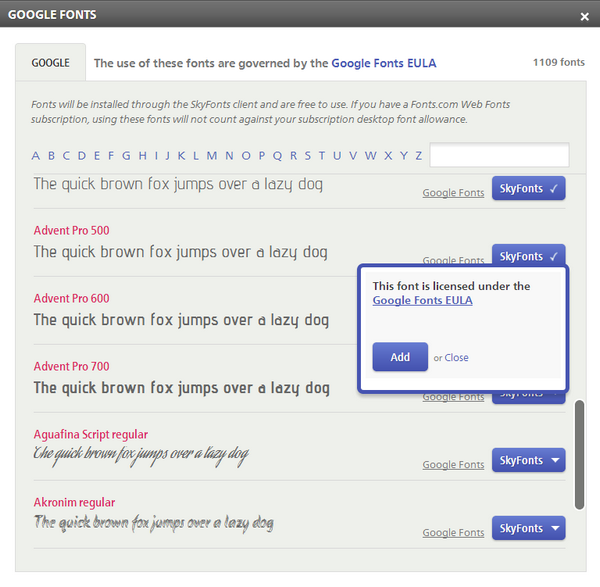
Task: Click the Advent Pro 700 sample text
Action: [x=182, y=388]
